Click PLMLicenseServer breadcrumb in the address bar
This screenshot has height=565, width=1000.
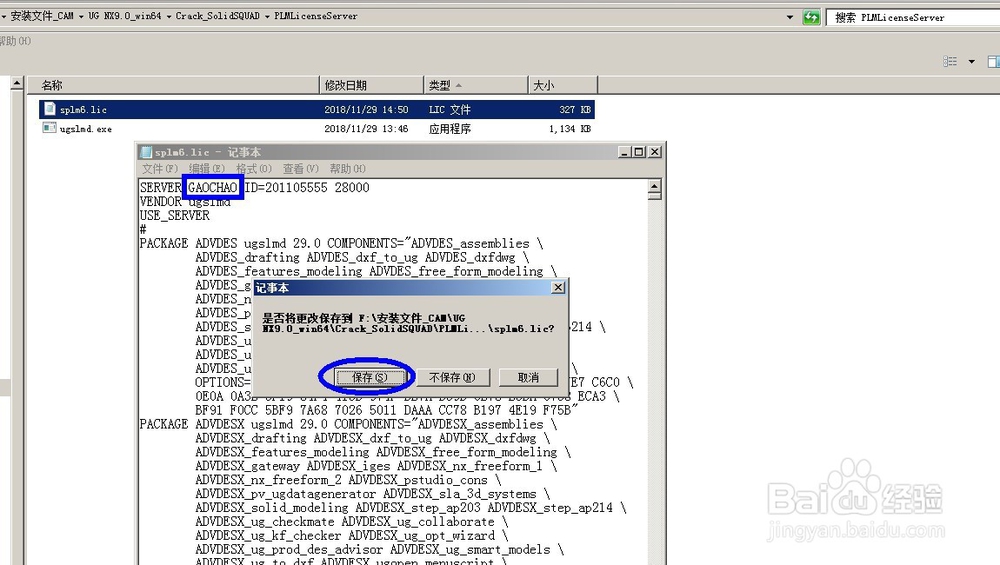[x=316, y=16]
